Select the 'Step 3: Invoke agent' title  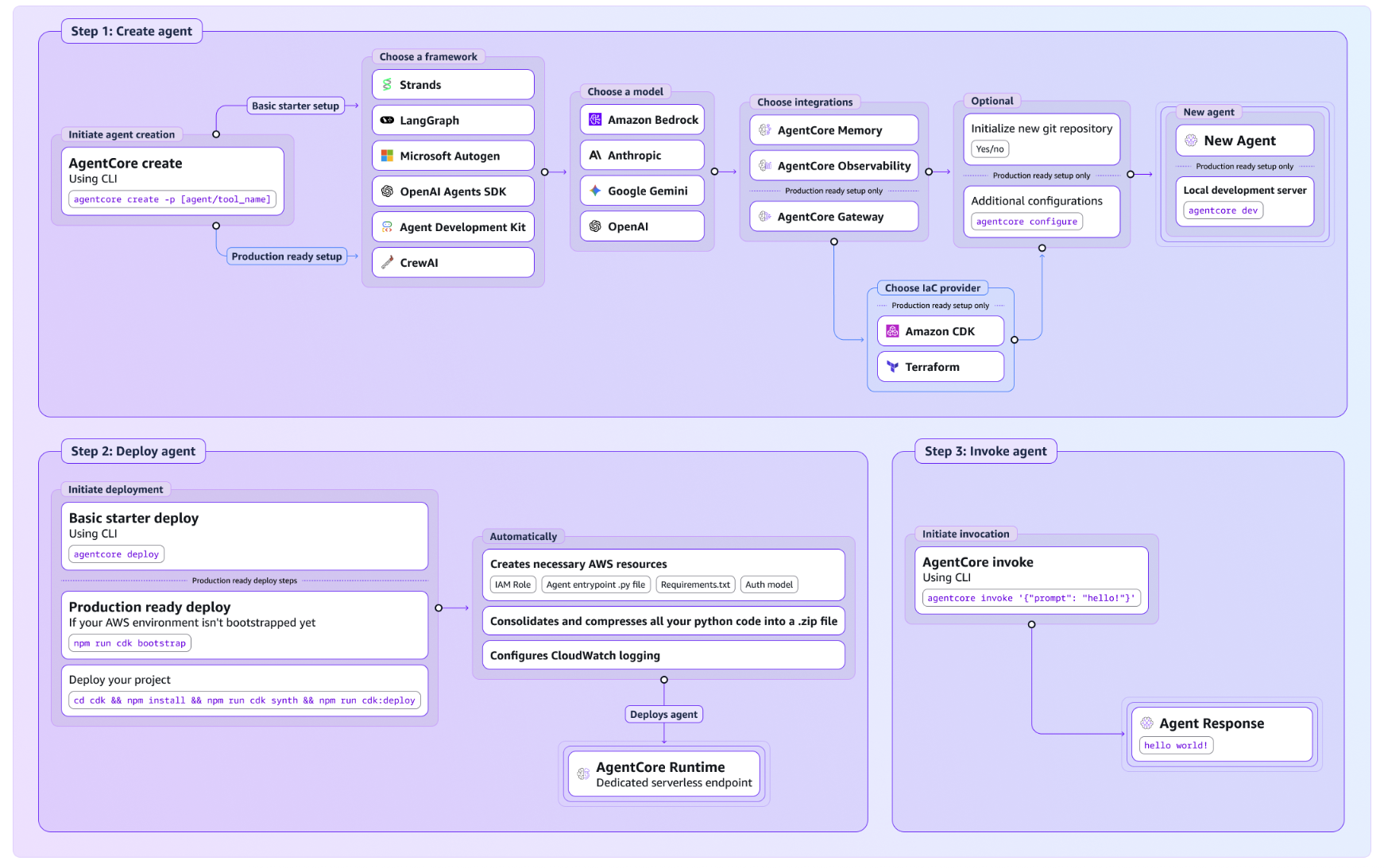[986, 451]
